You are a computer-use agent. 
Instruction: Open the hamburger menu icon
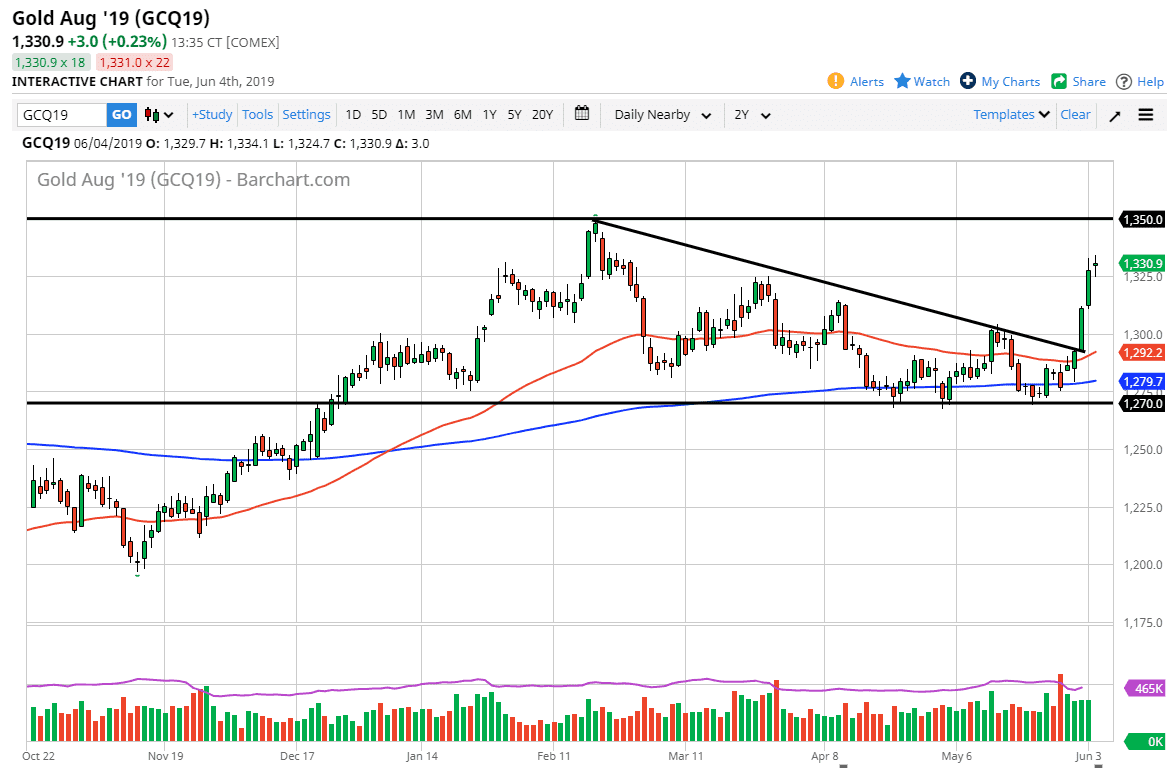tap(1146, 115)
